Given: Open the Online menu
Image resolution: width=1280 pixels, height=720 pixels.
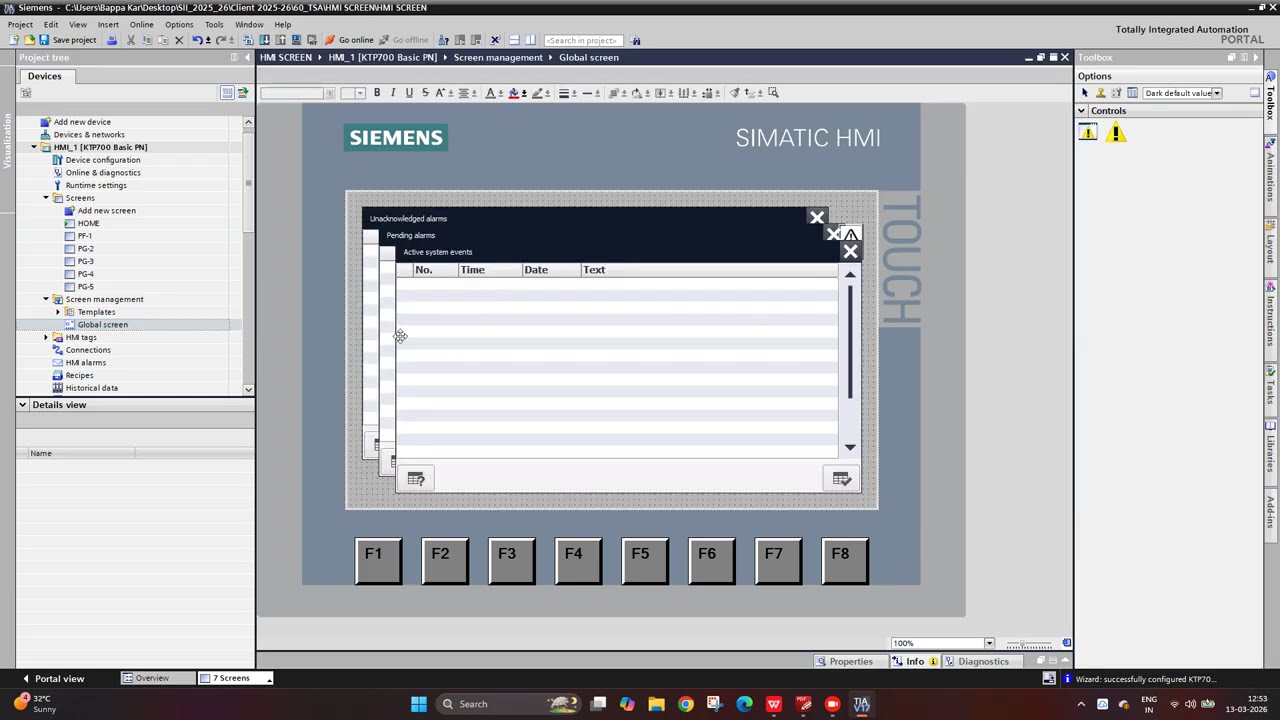Looking at the screenshot, I should pos(141,24).
